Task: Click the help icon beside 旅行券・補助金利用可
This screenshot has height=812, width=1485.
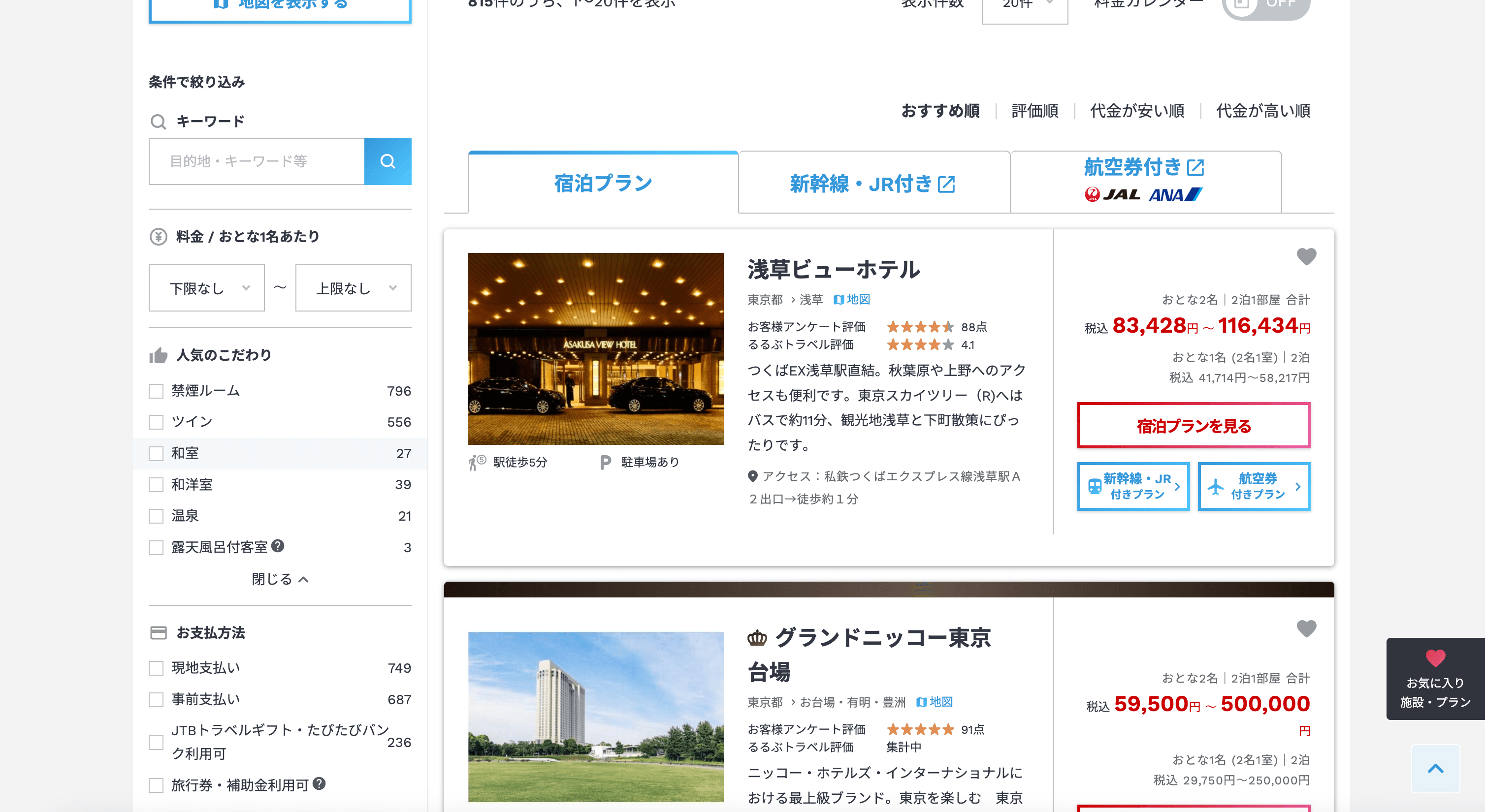Action: (x=319, y=784)
